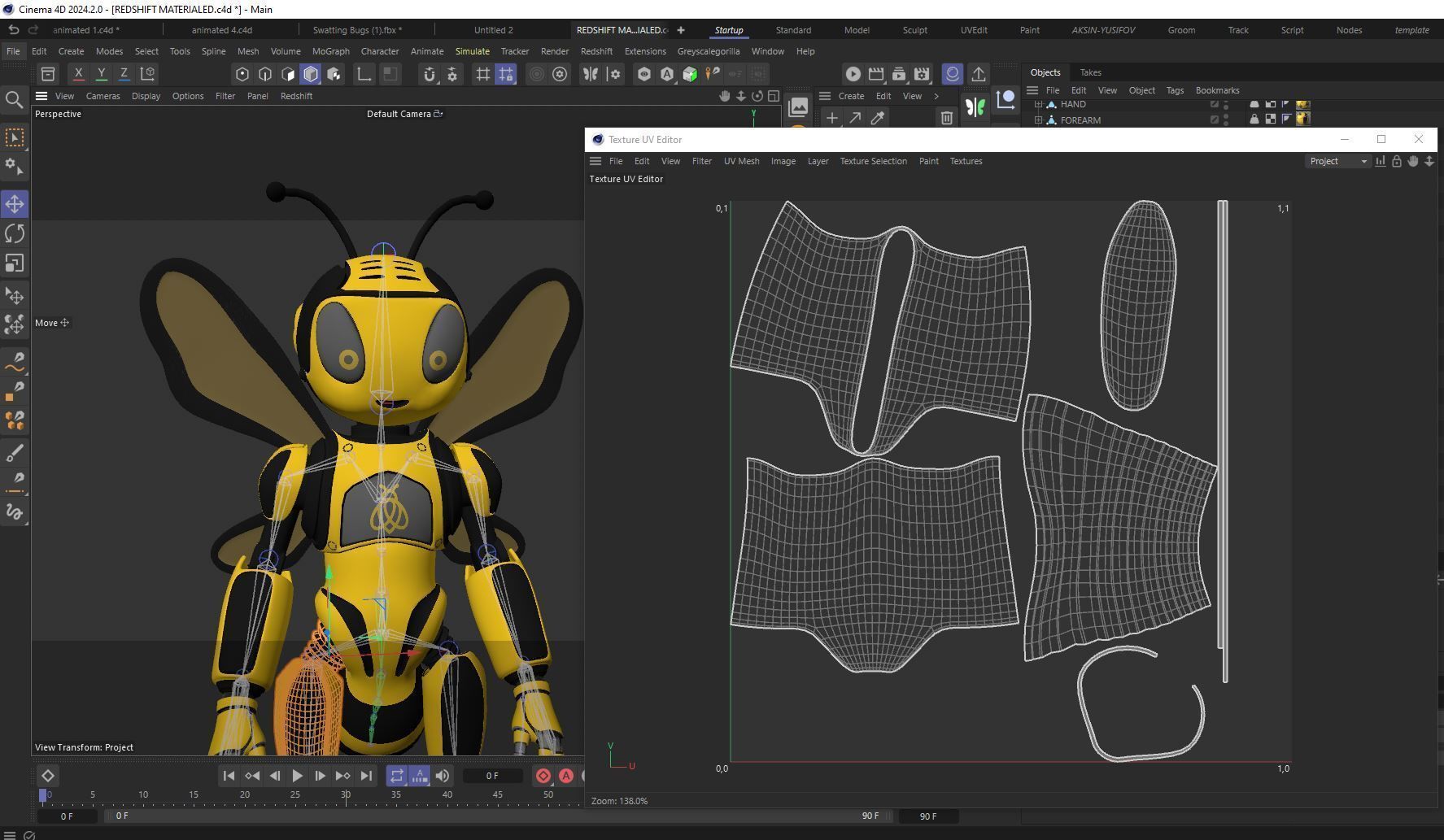1444x840 pixels.
Task: Select the edges mode icon
Action: tap(265, 74)
